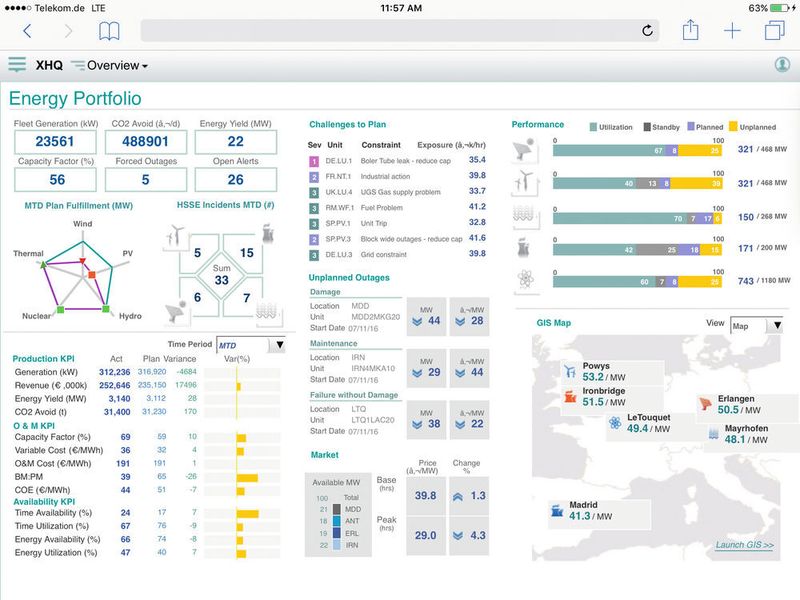Image resolution: width=800 pixels, height=600 pixels.
Task: Open the Forced Outages 5 tile
Action: 146,180
